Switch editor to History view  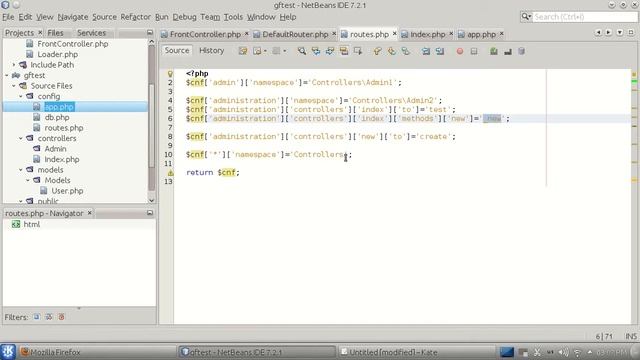211,50
